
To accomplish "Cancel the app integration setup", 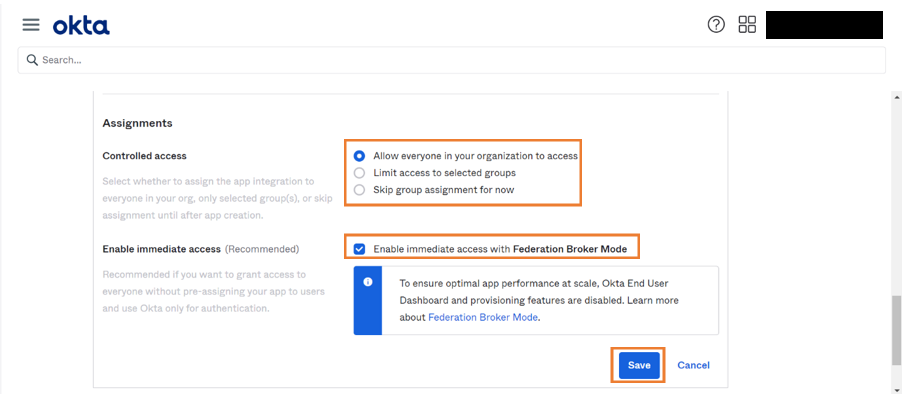I will tap(693, 365).
